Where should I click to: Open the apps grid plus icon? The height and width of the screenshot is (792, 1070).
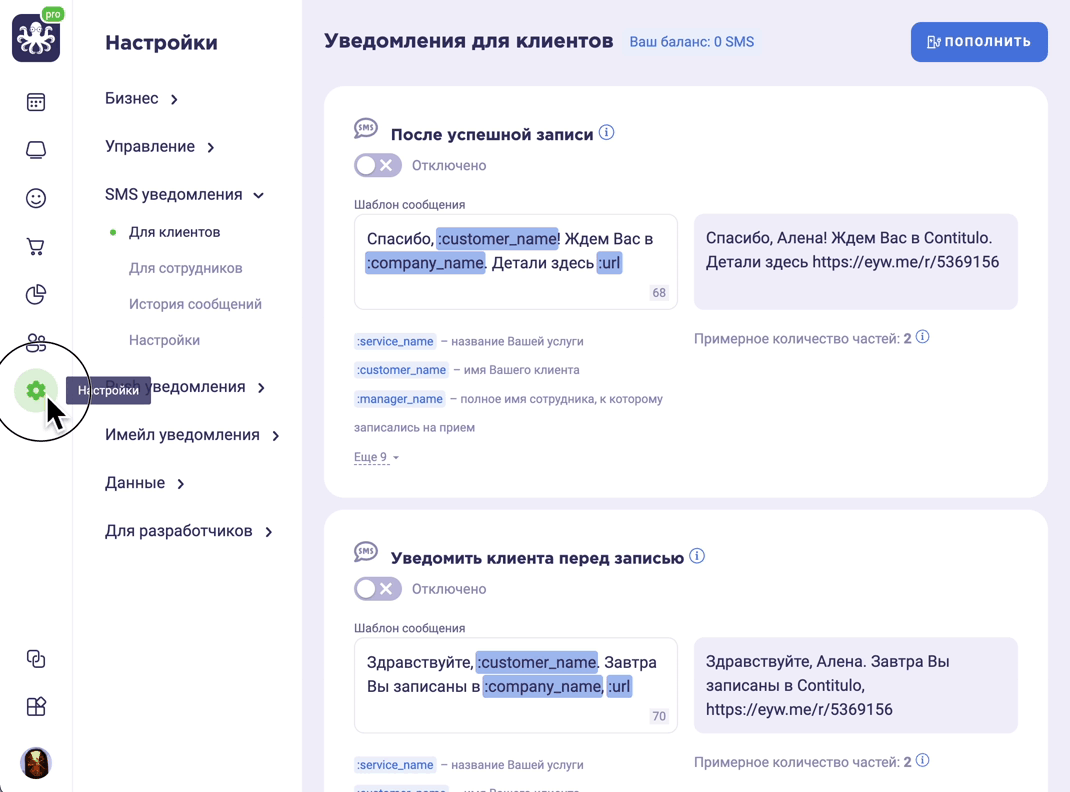(x=36, y=707)
